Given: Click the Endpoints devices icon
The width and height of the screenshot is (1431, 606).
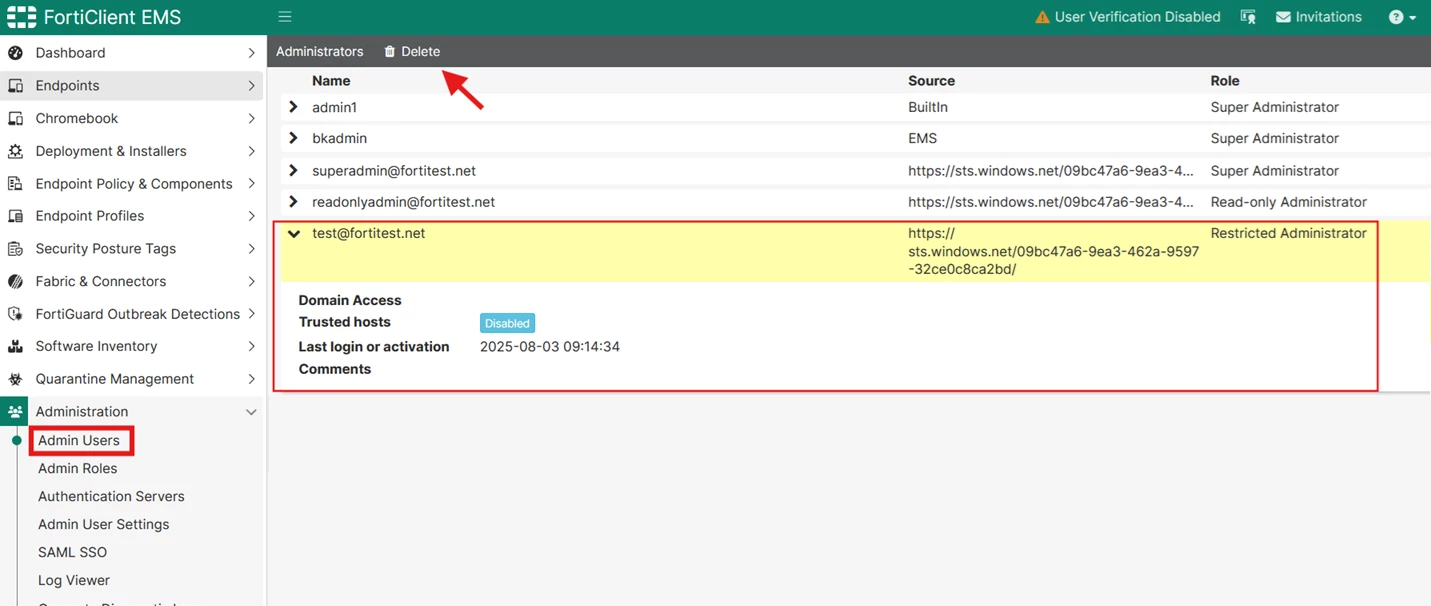Looking at the screenshot, I should [15, 86].
